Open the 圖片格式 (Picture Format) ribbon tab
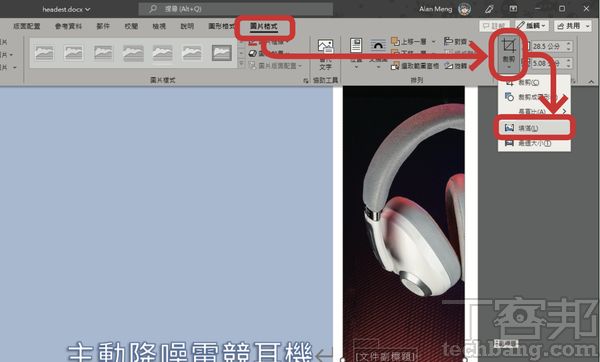Screen dimensions: 600x362 tap(264, 26)
